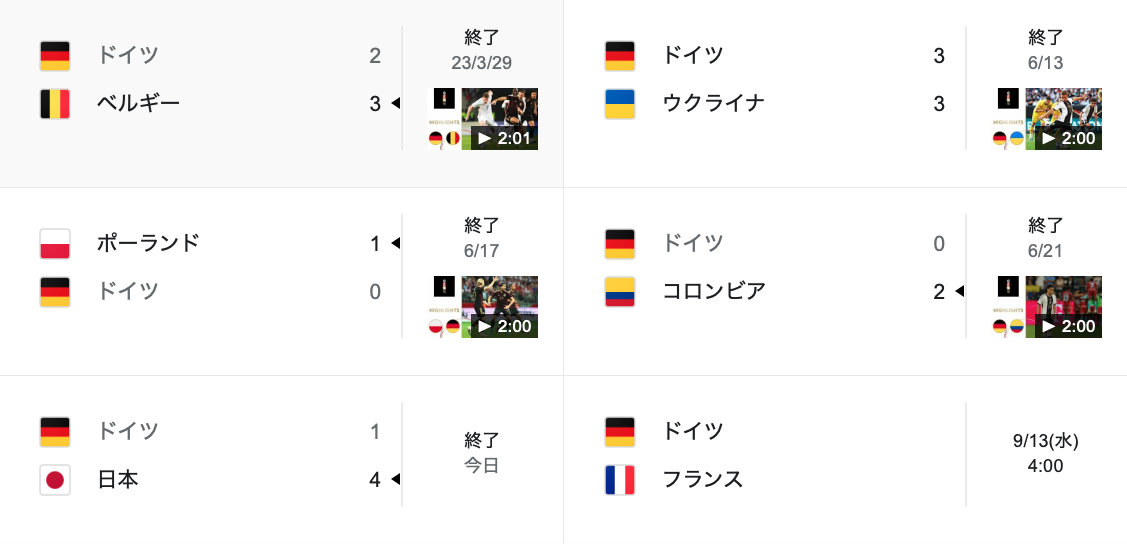Viewport: 1127px width, 544px height.
Task: Click the France flag icon
Action: pos(620,480)
